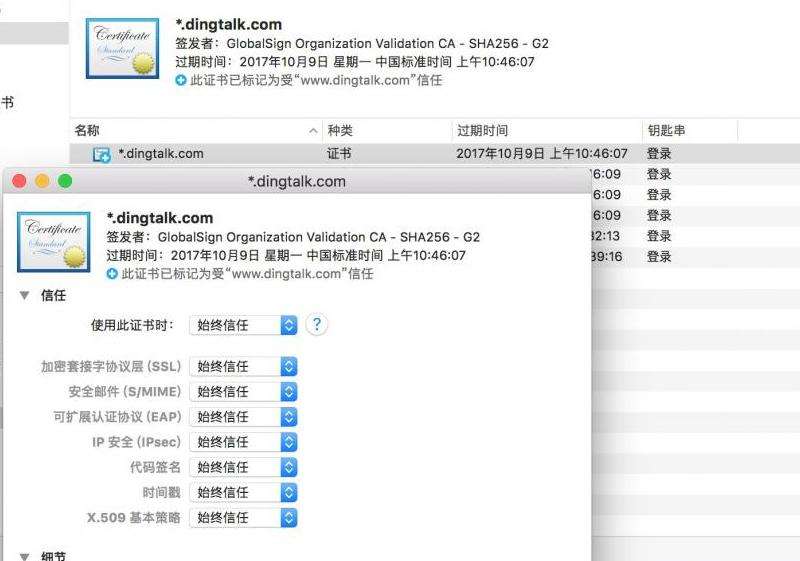The width and height of the screenshot is (800, 561).
Task: Select the list row ending in 2:13
Action: coord(696,236)
